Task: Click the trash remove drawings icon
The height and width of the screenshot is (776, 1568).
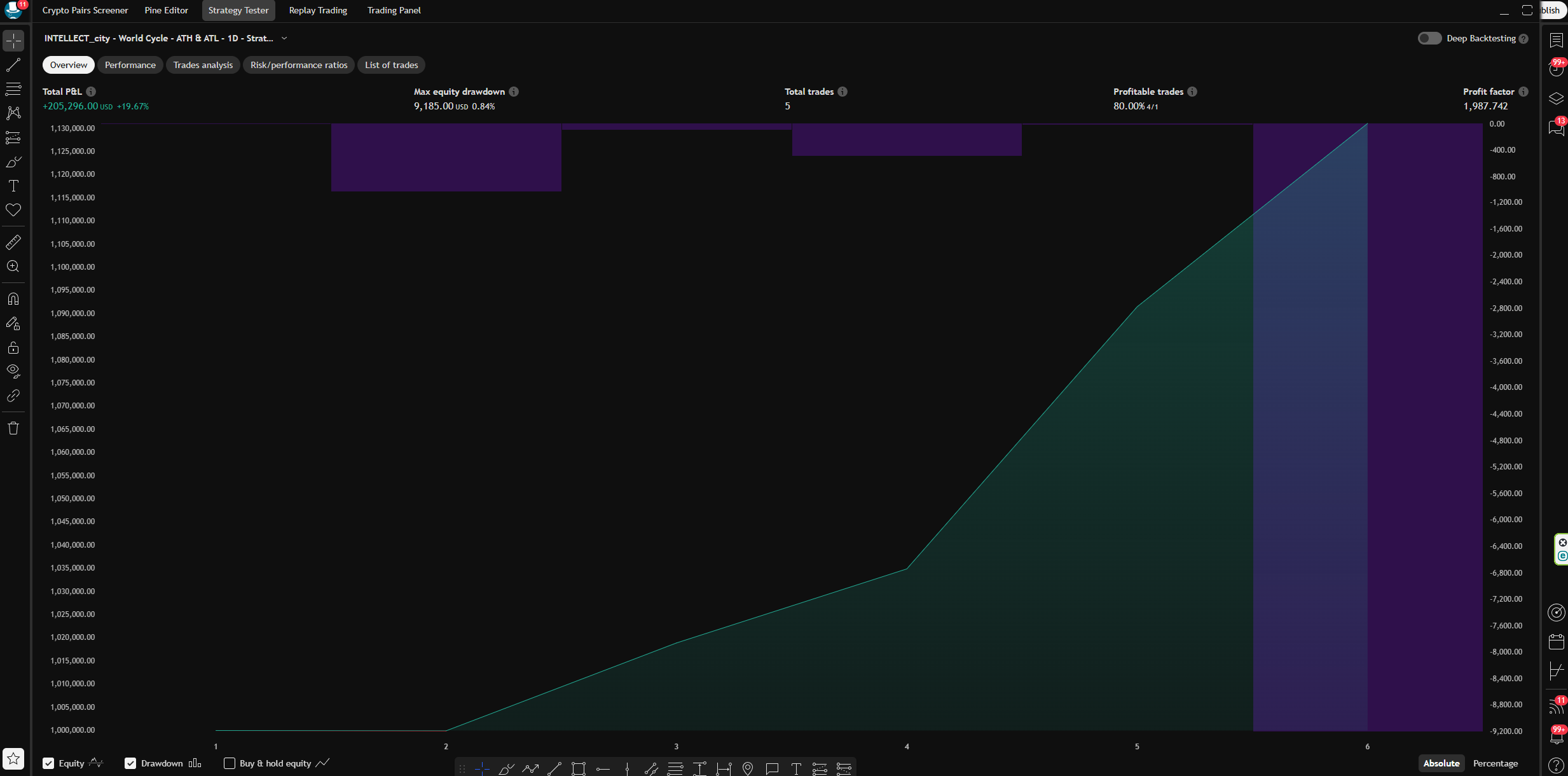Action: tap(13, 428)
